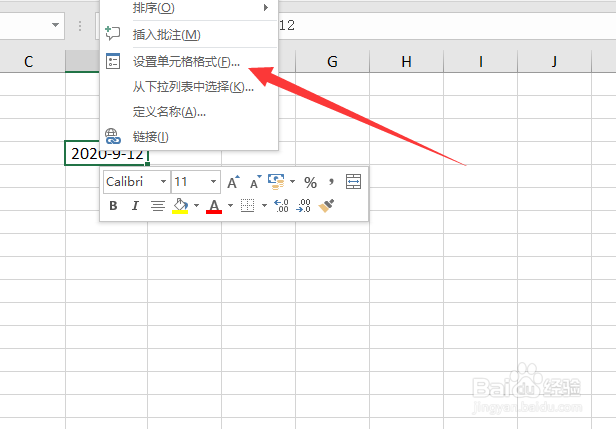Select column G header

click(332, 62)
